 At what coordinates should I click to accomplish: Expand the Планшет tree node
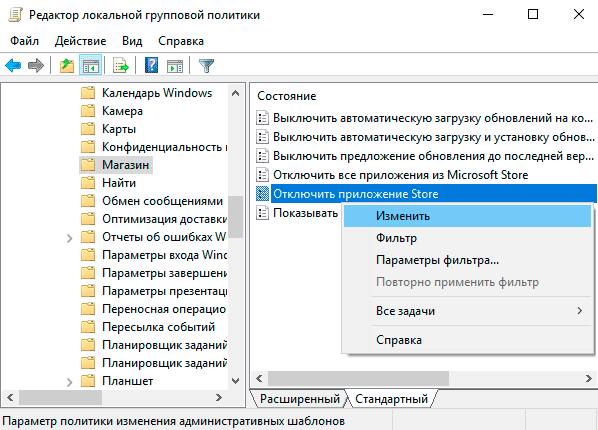(x=69, y=382)
